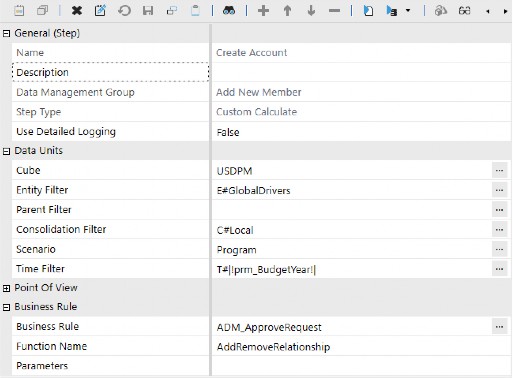The image size is (513, 378).
Task: Select the Data Management Group label
Action: click(75, 92)
